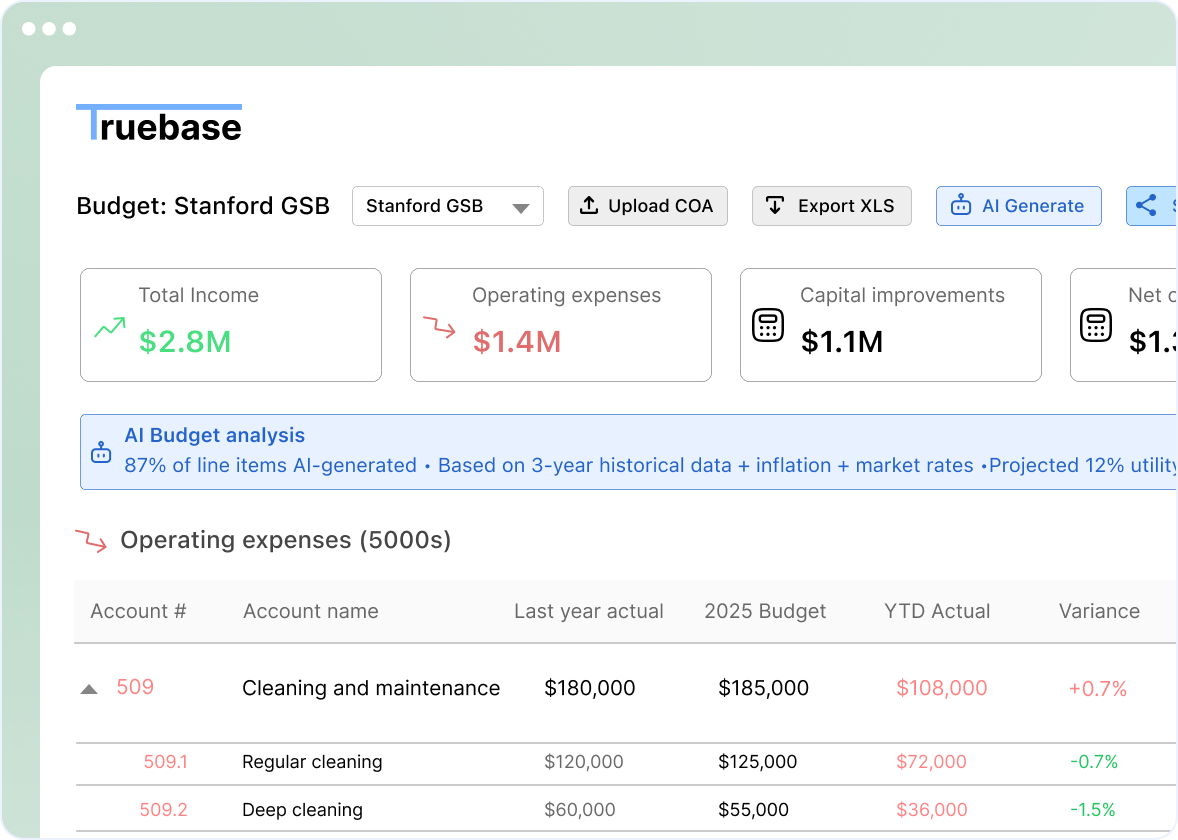Click the Truebase logo

coord(159,123)
